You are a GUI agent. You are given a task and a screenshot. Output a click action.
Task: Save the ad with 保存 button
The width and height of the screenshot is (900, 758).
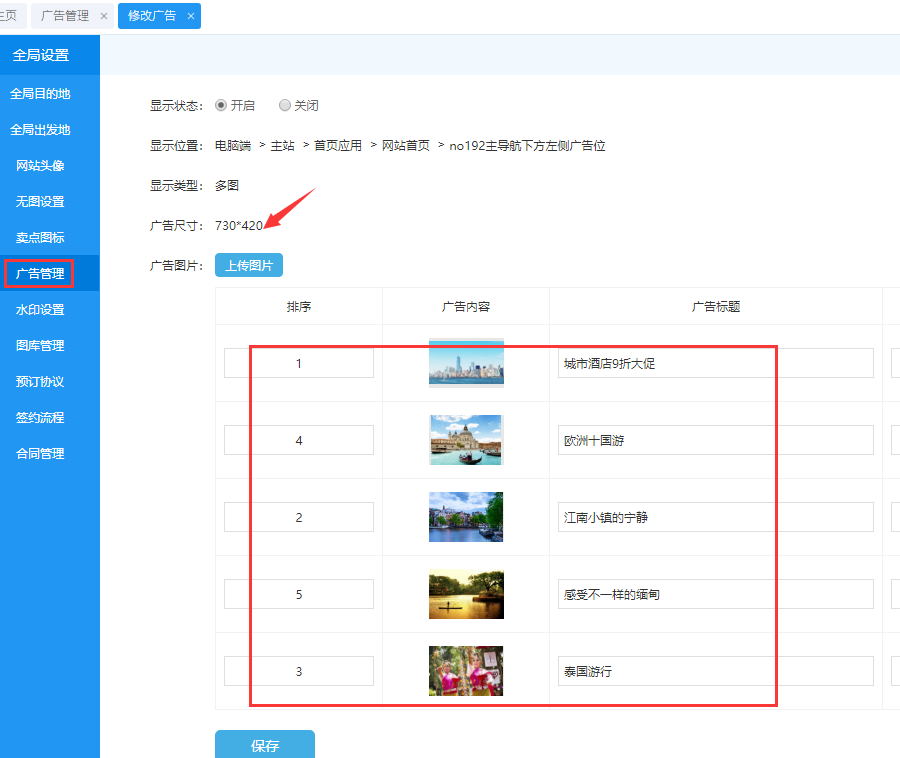pos(265,745)
